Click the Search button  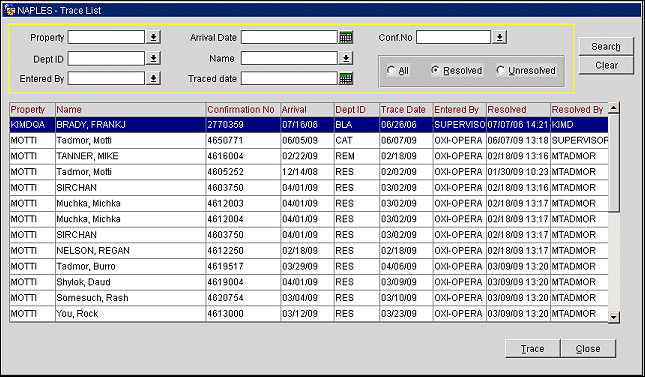[606, 47]
